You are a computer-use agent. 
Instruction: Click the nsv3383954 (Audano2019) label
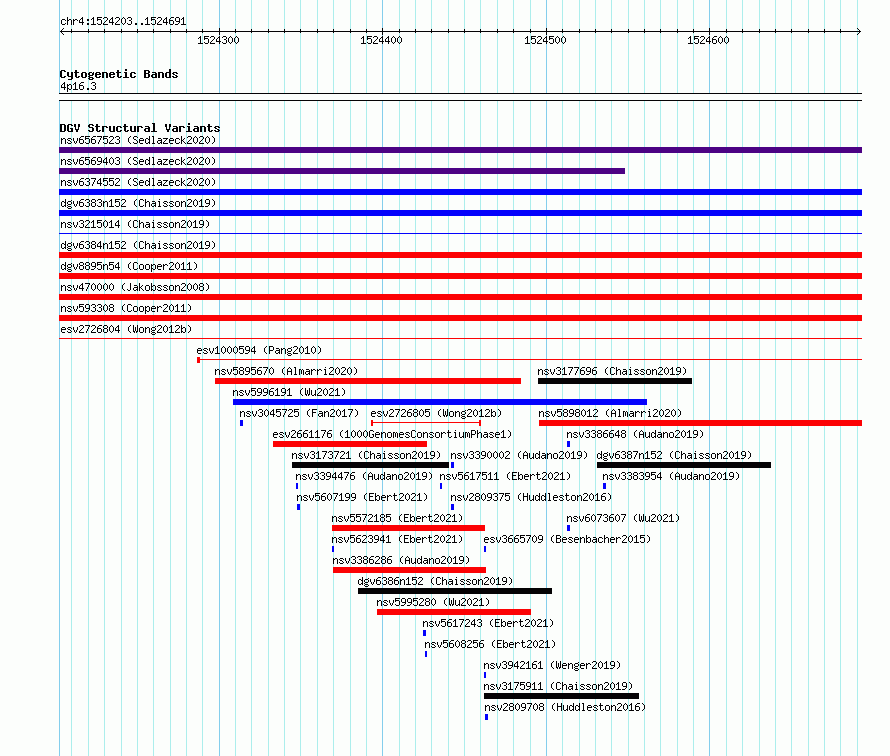click(x=671, y=476)
